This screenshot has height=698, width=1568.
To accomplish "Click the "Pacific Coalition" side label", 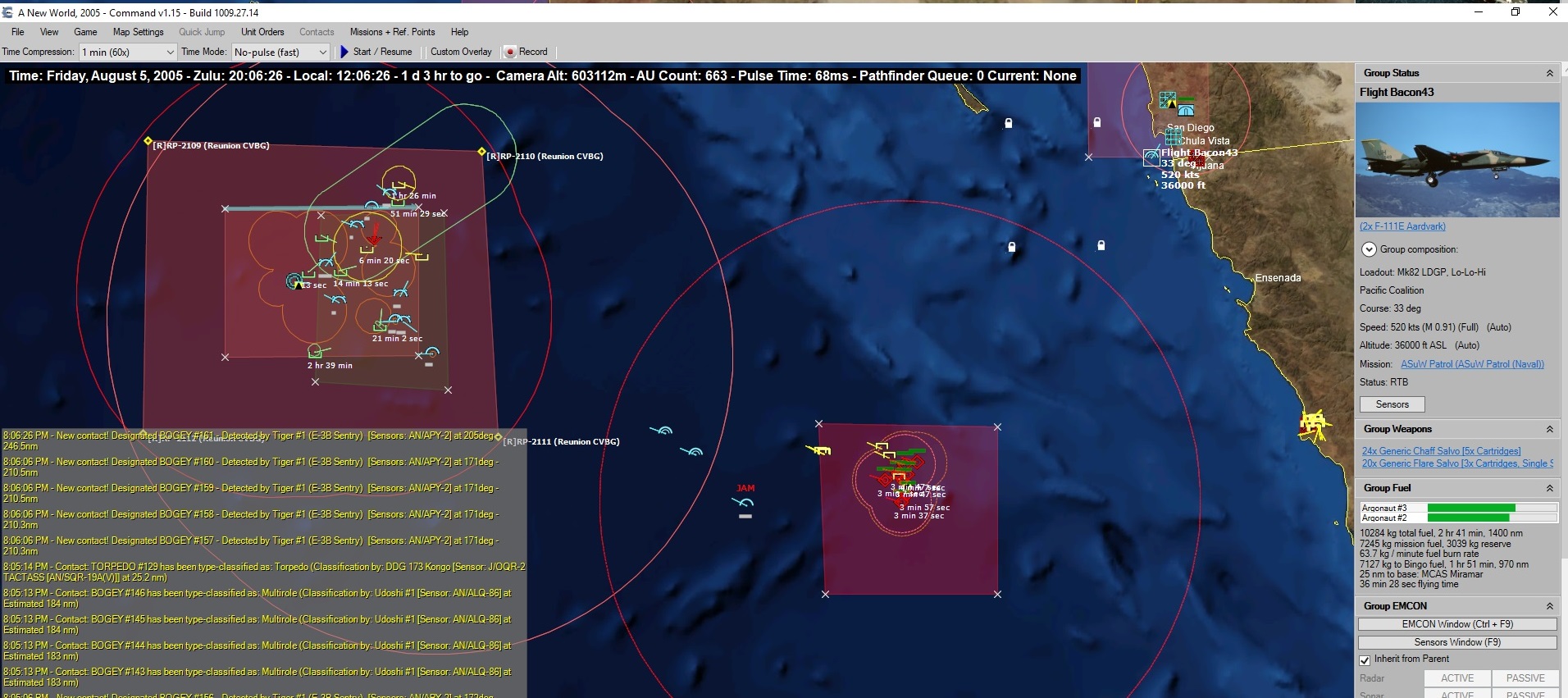I will 1392,290.
